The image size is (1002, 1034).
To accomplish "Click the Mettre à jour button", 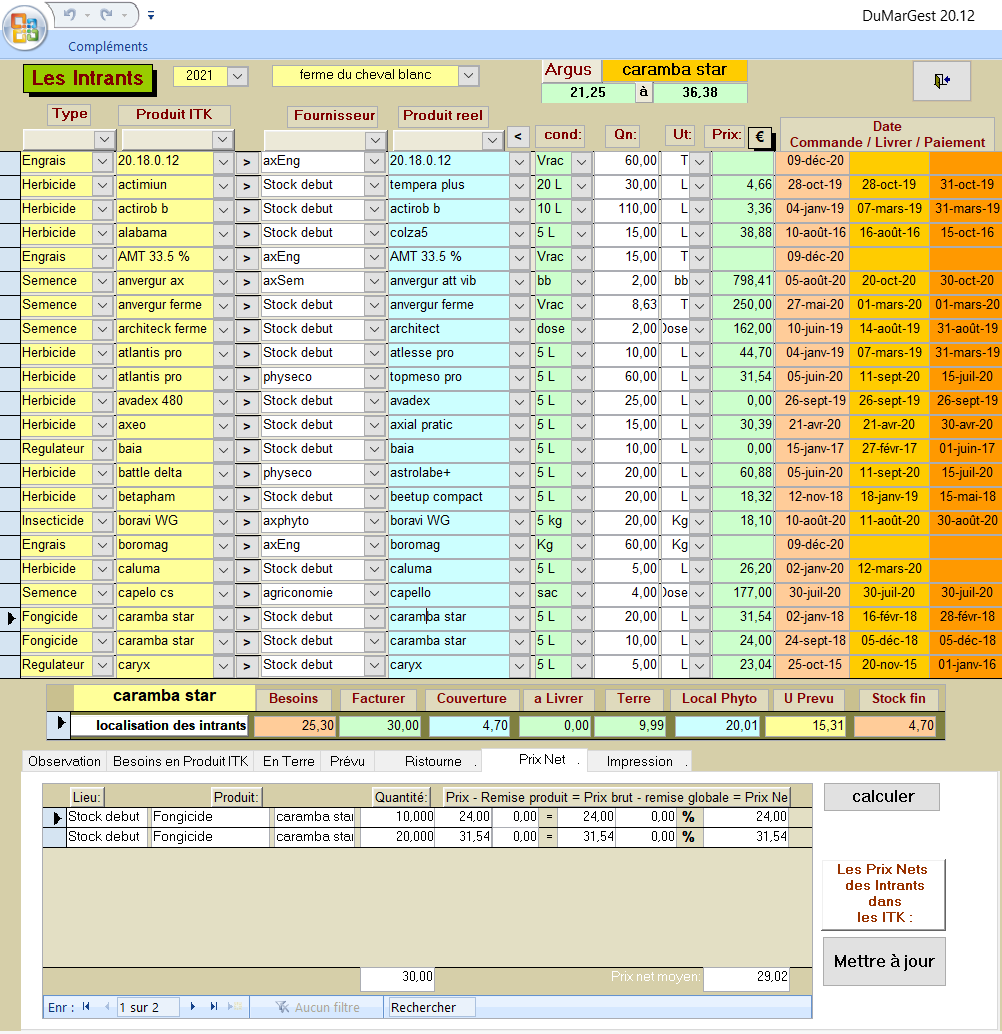I will [x=884, y=961].
